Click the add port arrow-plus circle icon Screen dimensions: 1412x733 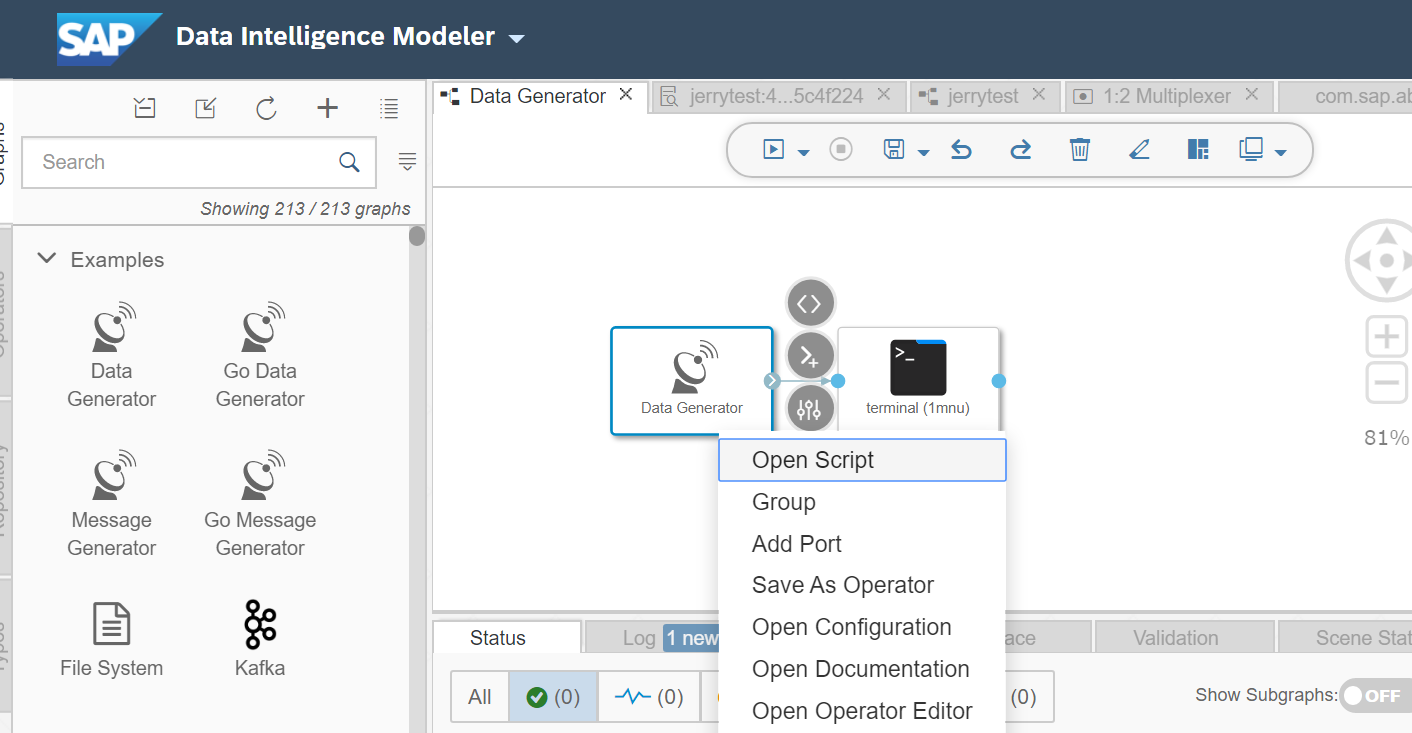(x=810, y=356)
